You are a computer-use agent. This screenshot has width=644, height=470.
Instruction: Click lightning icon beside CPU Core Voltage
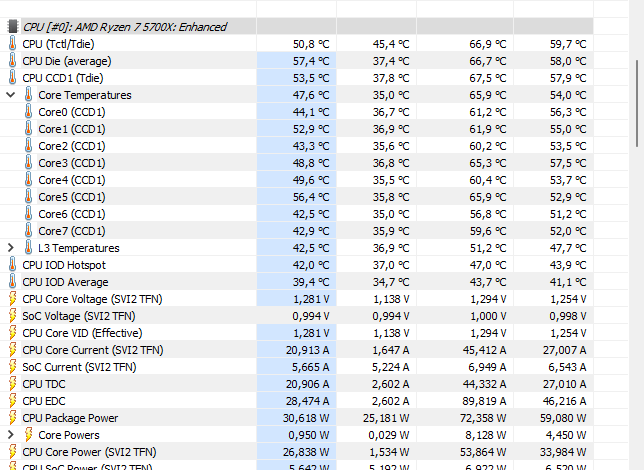pos(13,299)
